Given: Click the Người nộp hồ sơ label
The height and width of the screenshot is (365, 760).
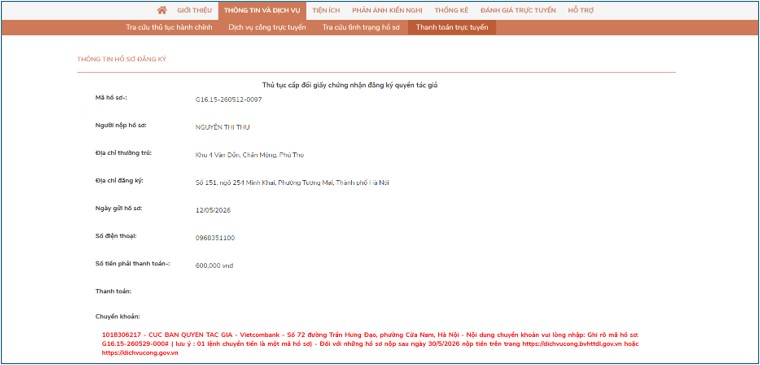Looking at the screenshot, I should click(121, 125).
